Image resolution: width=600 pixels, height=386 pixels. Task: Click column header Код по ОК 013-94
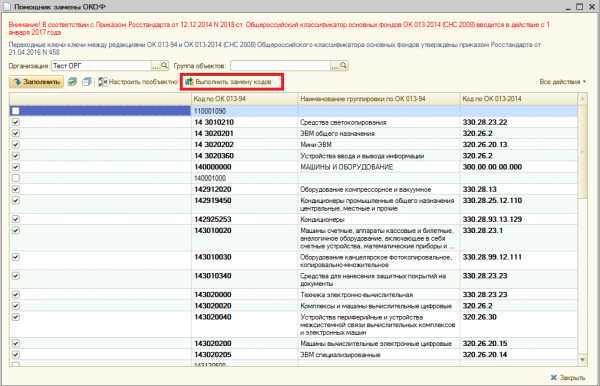pyautogui.click(x=244, y=99)
